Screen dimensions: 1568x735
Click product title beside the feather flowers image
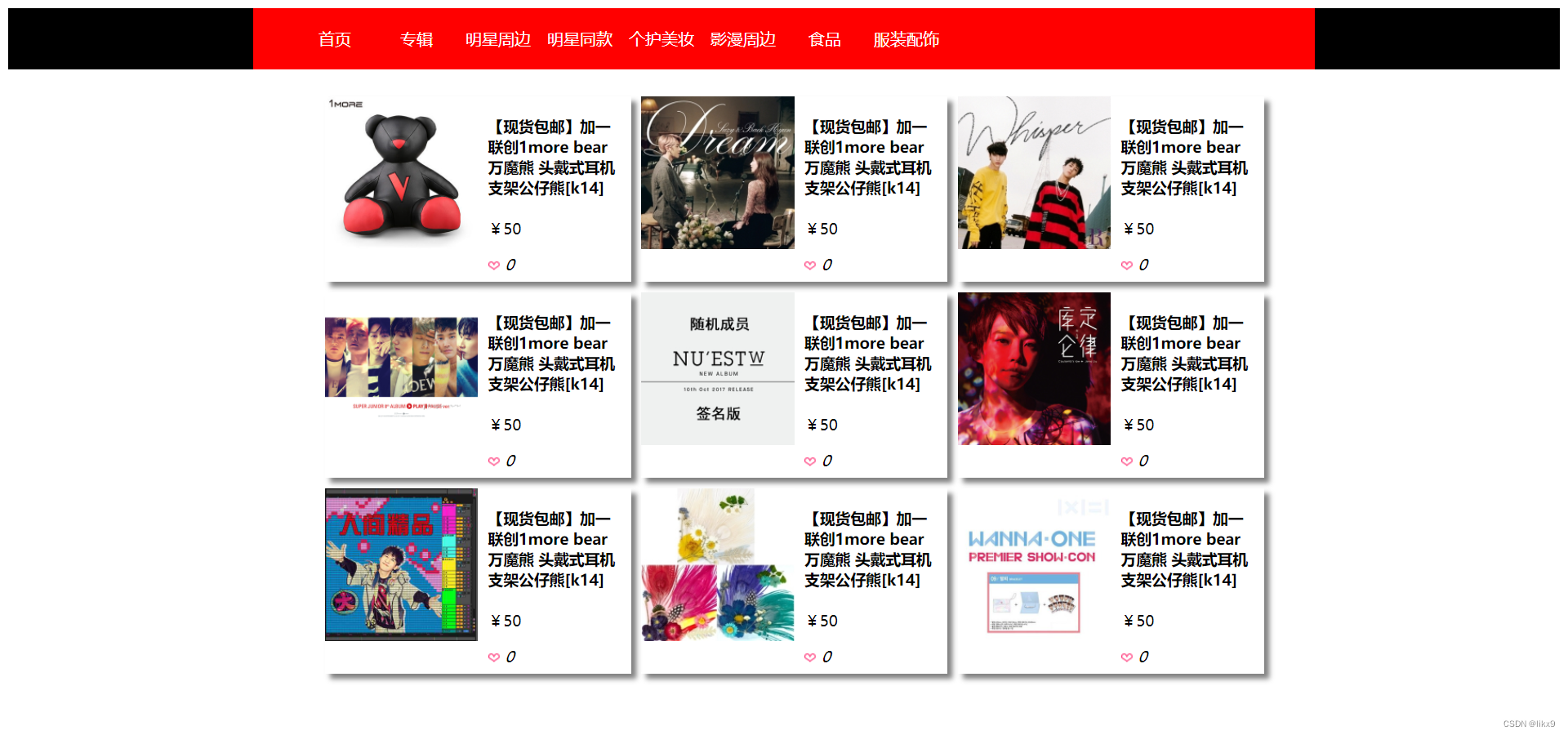click(x=868, y=550)
